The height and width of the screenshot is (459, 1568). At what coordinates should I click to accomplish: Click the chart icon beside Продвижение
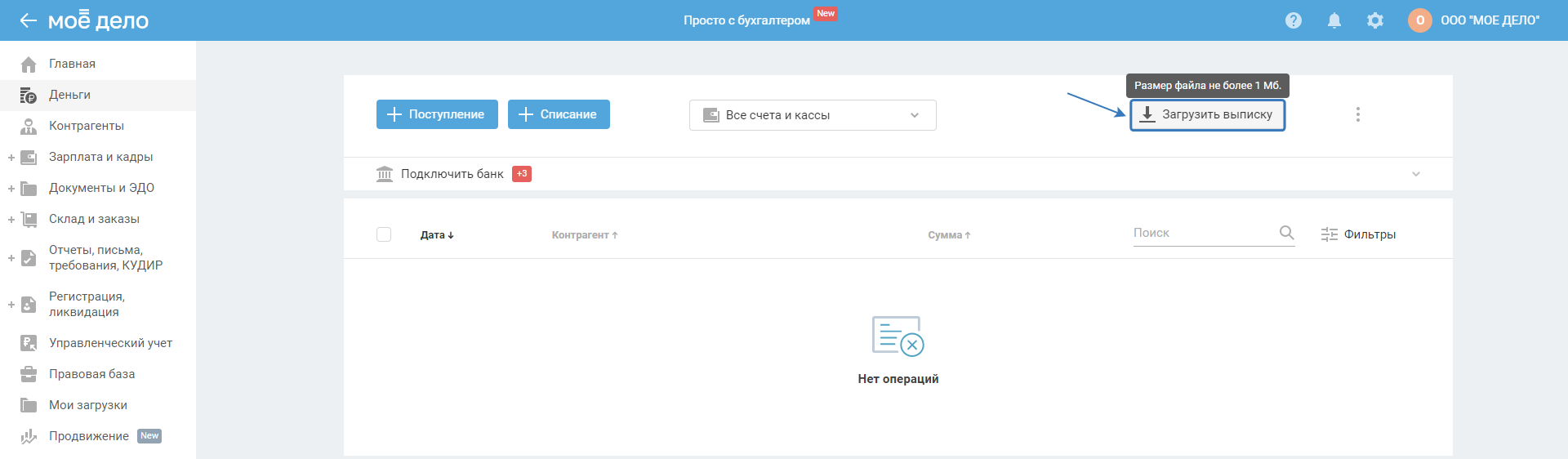(x=29, y=436)
